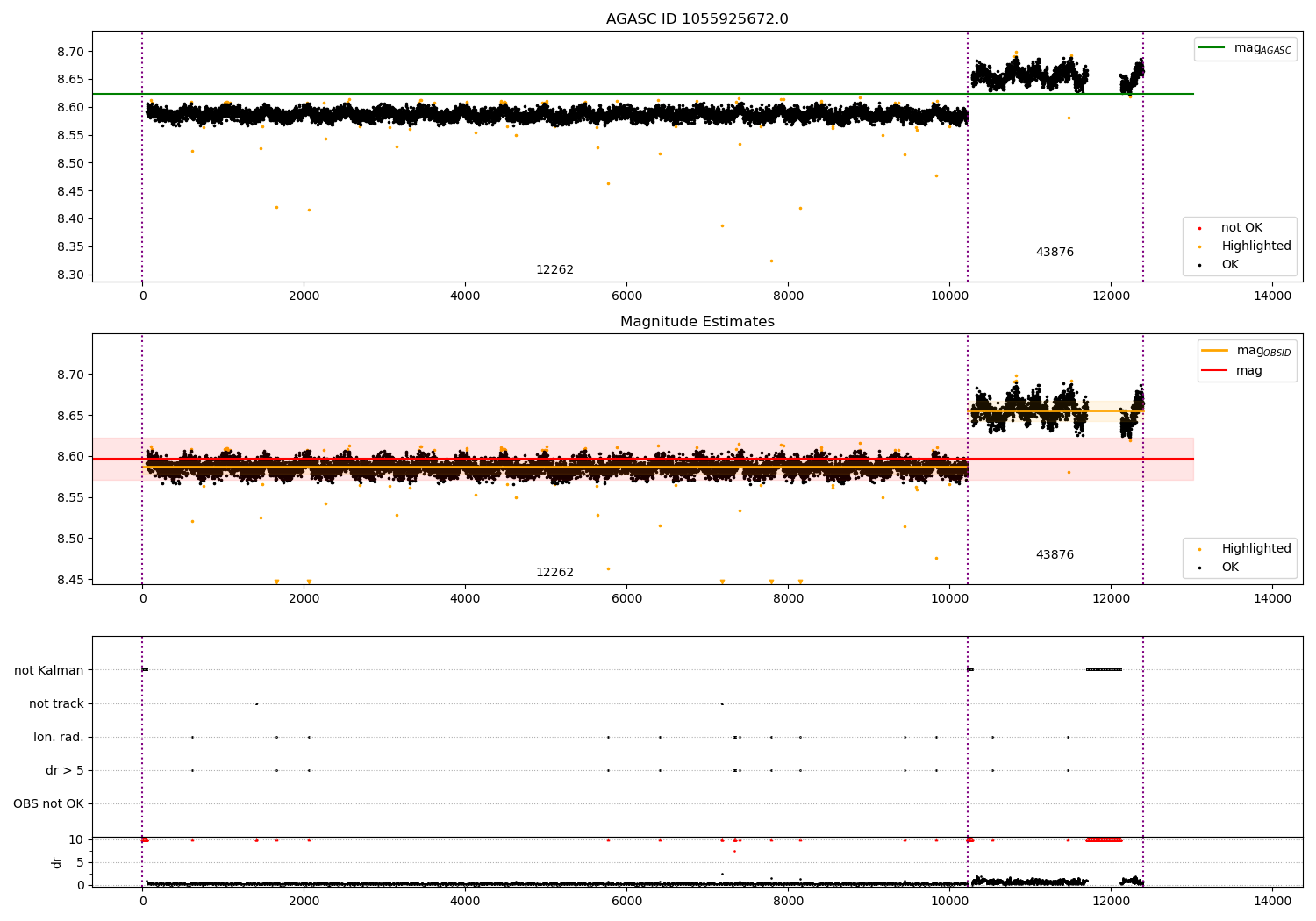Click the 'not Kalman' row label
This screenshot has width=1316, height=921.
pos(49,671)
